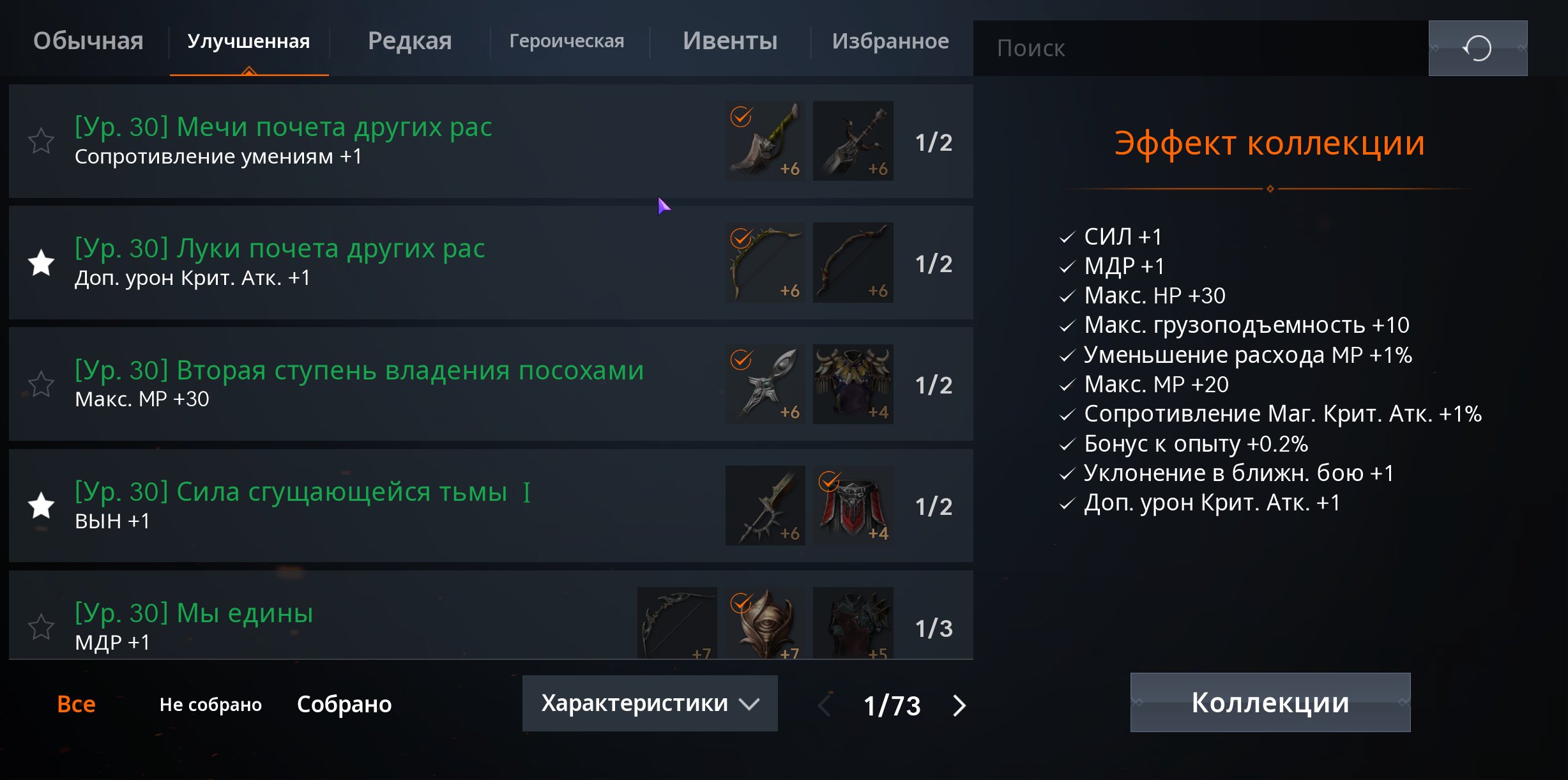Open the staff item in Вторая ступень
Viewport: 1568px width, 780px height.
point(765,384)
